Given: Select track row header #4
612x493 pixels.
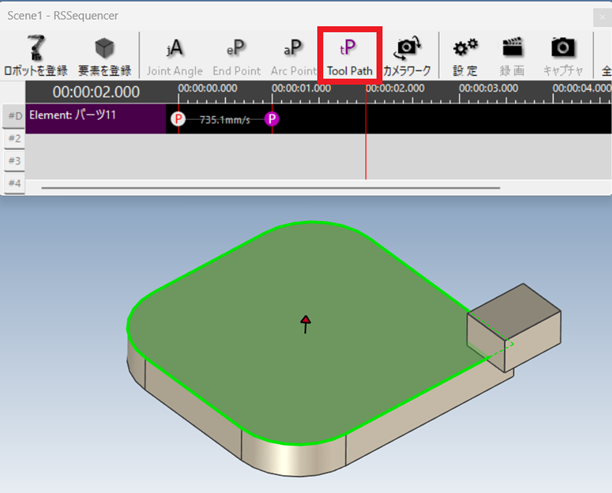Looking at the screenshot, I should pyautogui.click(x=14, y=183).
